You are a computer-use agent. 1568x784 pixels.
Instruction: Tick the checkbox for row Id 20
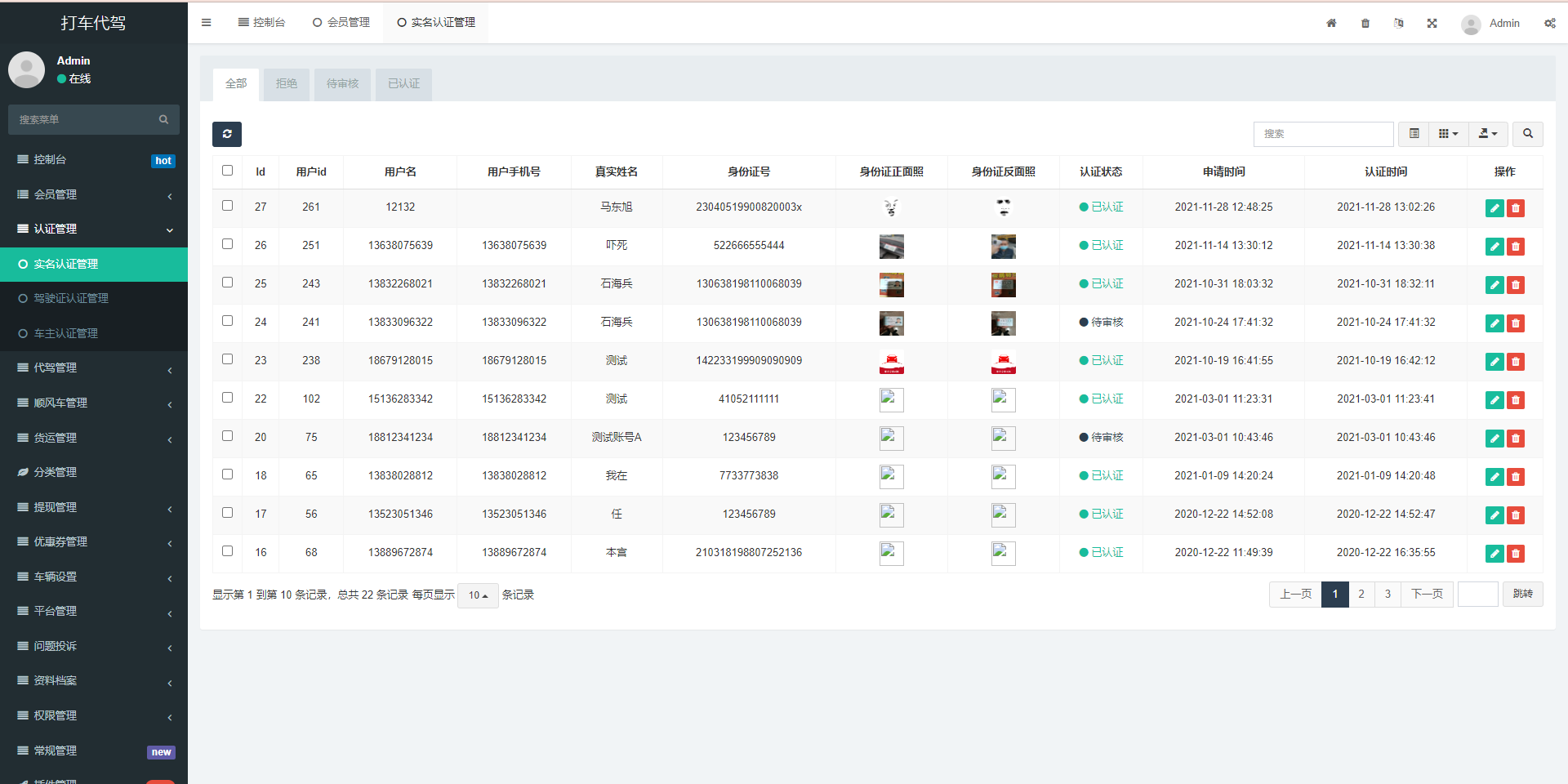click(228, 436)
